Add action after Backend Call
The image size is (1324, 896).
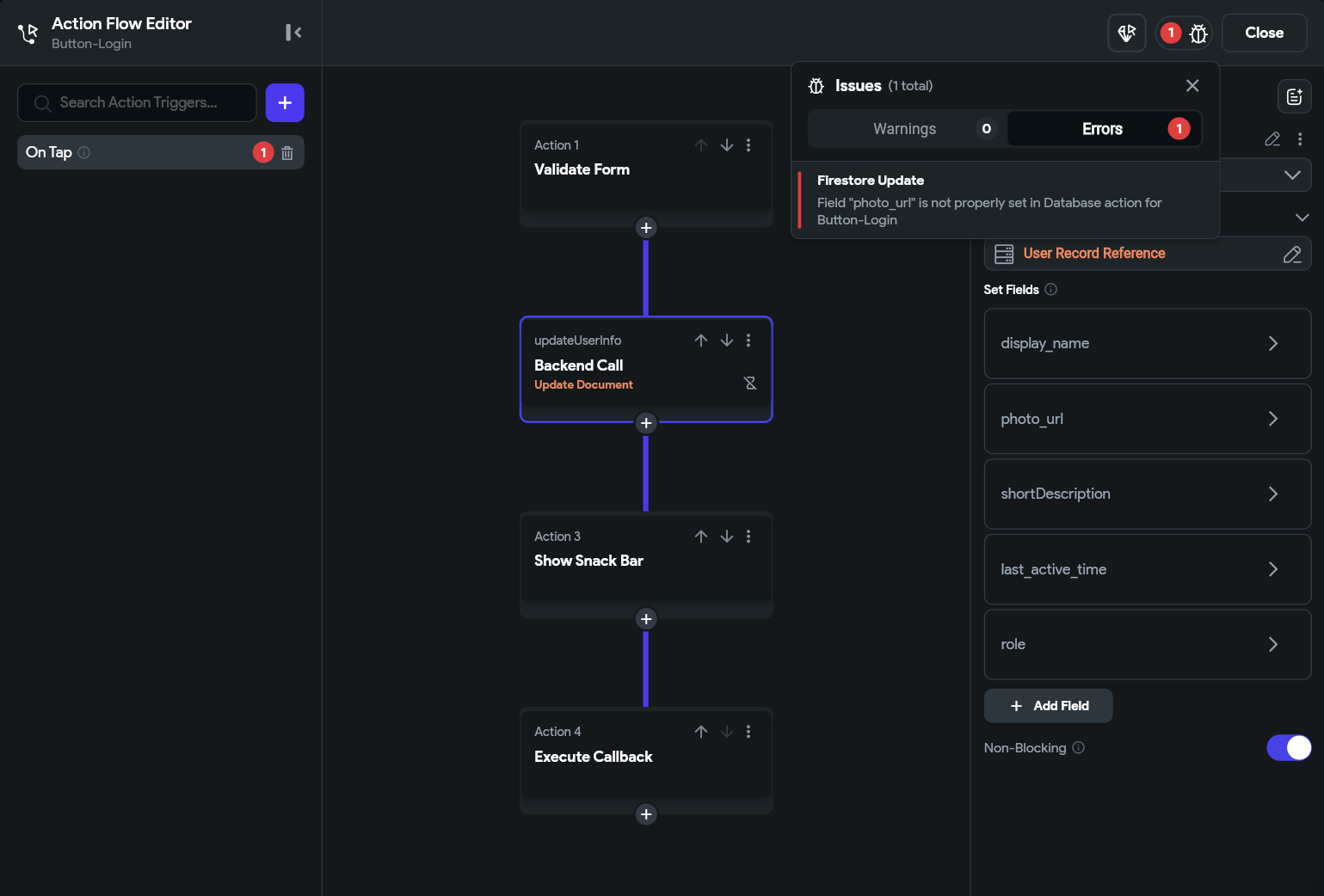coord(646,423)
